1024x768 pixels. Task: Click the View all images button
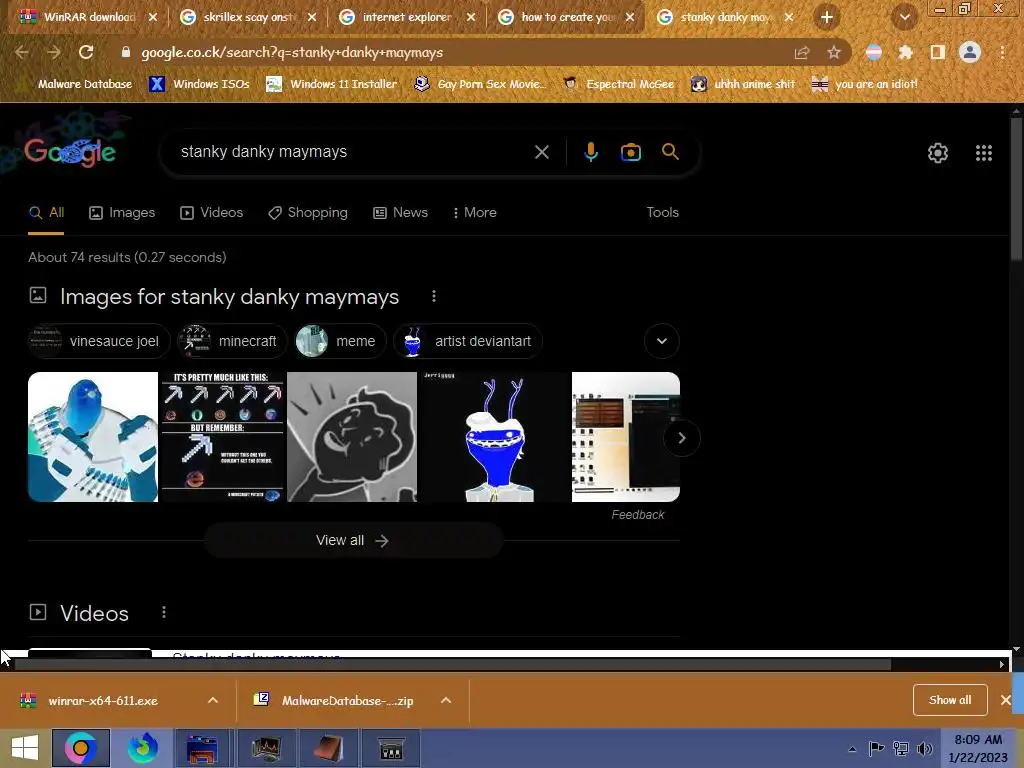pos(353,541)
